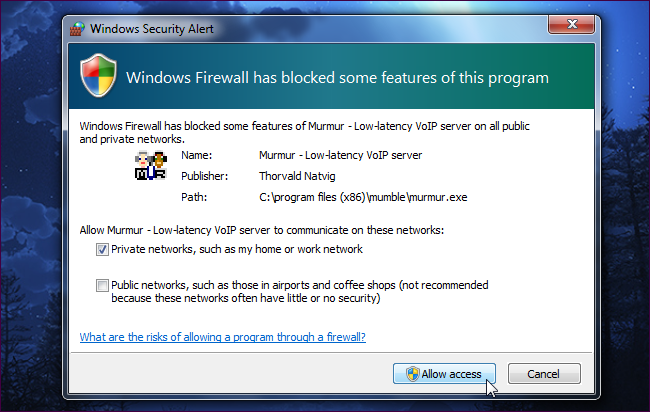650x412 pixels.
Task: Uncheck the Private networks checkbox
Action: [x=102, y=249]
